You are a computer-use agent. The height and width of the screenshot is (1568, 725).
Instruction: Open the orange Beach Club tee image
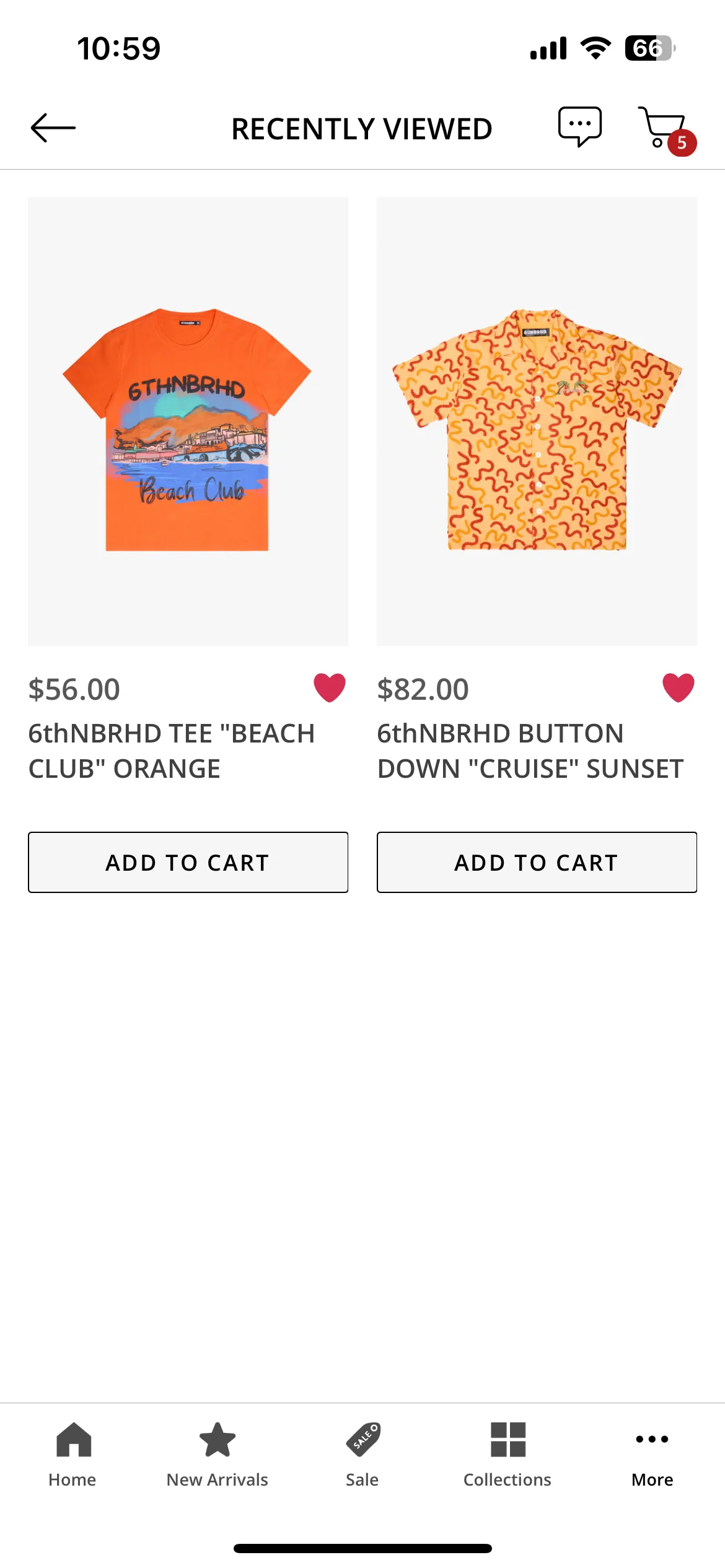(188, 421)
